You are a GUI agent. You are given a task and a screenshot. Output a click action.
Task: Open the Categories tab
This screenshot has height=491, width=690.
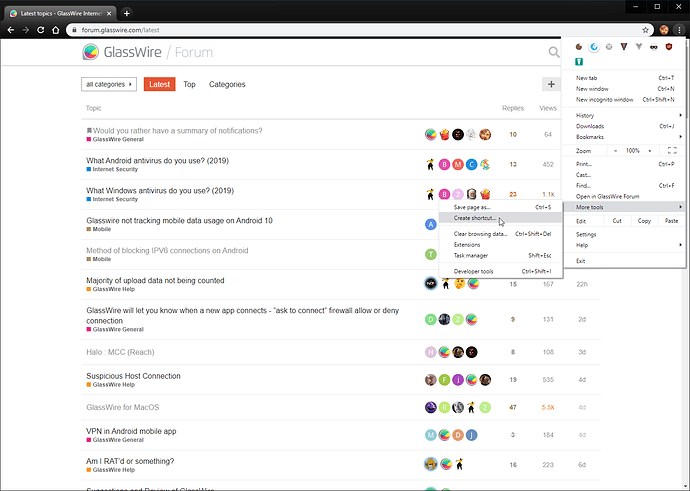(227, 85)
